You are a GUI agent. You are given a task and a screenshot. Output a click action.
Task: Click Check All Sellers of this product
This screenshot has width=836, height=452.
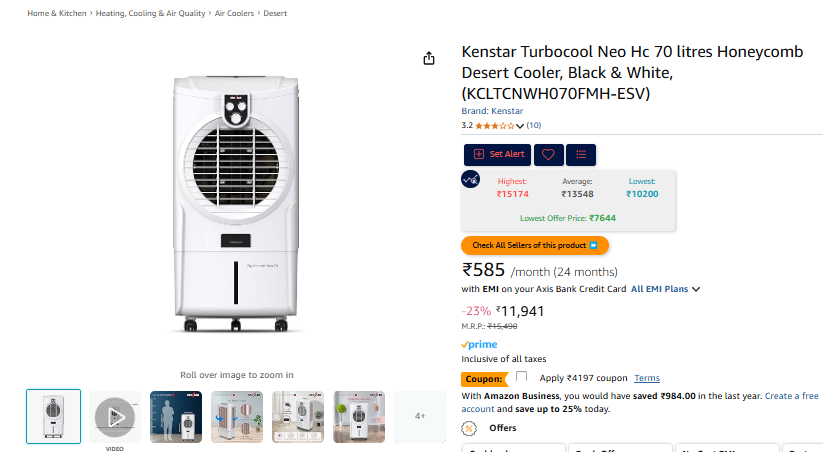coord(535,245)
